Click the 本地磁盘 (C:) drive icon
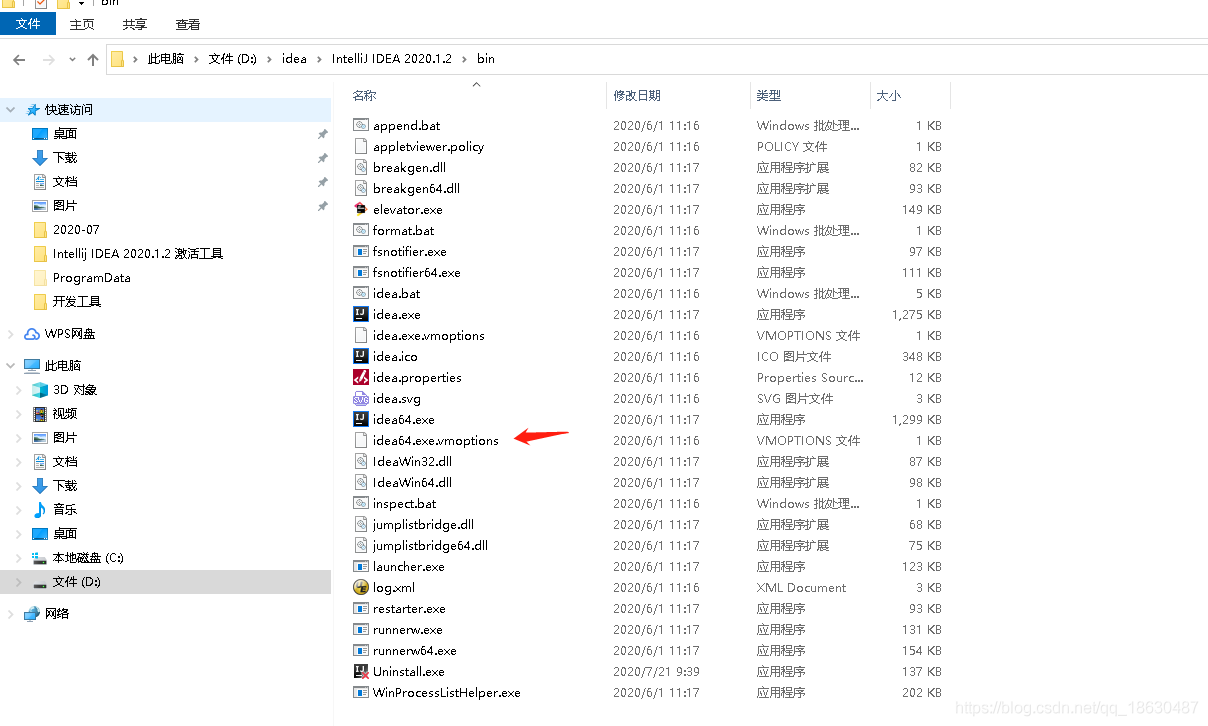This screenshot has height=726, width=1208. pos(40,557)
